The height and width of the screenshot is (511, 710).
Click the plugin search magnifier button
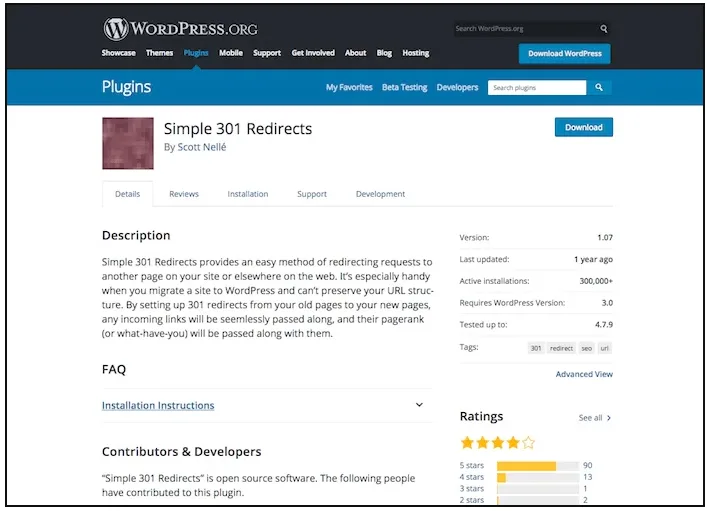[x=599, y=87]
